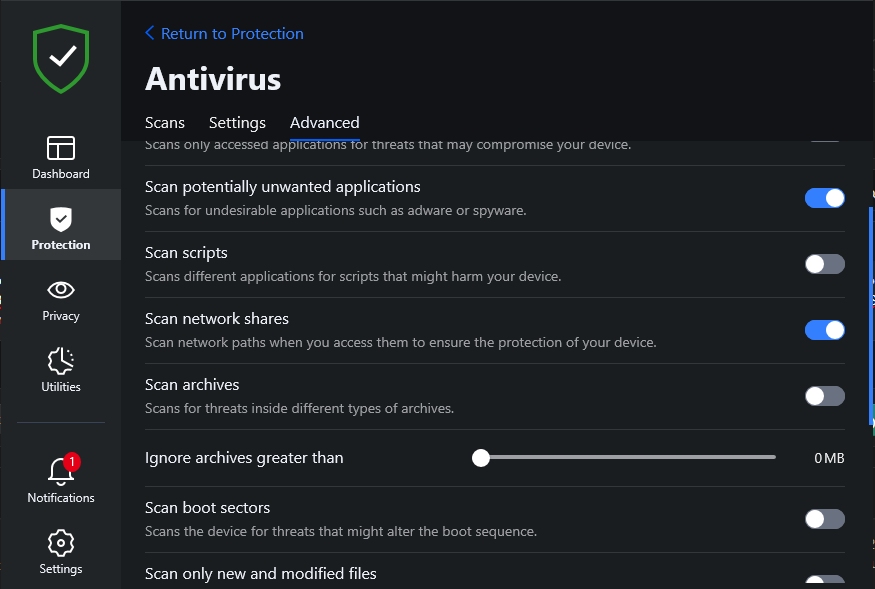Open the Settings gear icon in sidebar

click(x=61, y=543)
